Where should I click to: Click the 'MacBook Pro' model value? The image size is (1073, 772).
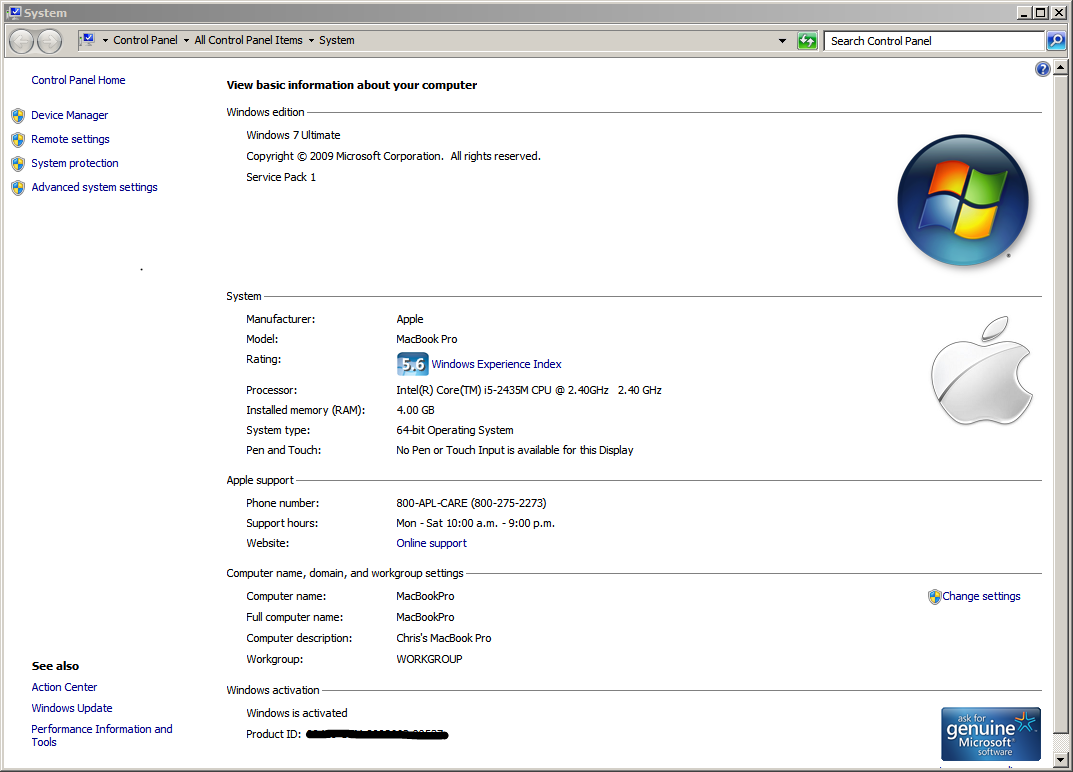point(426,339)
